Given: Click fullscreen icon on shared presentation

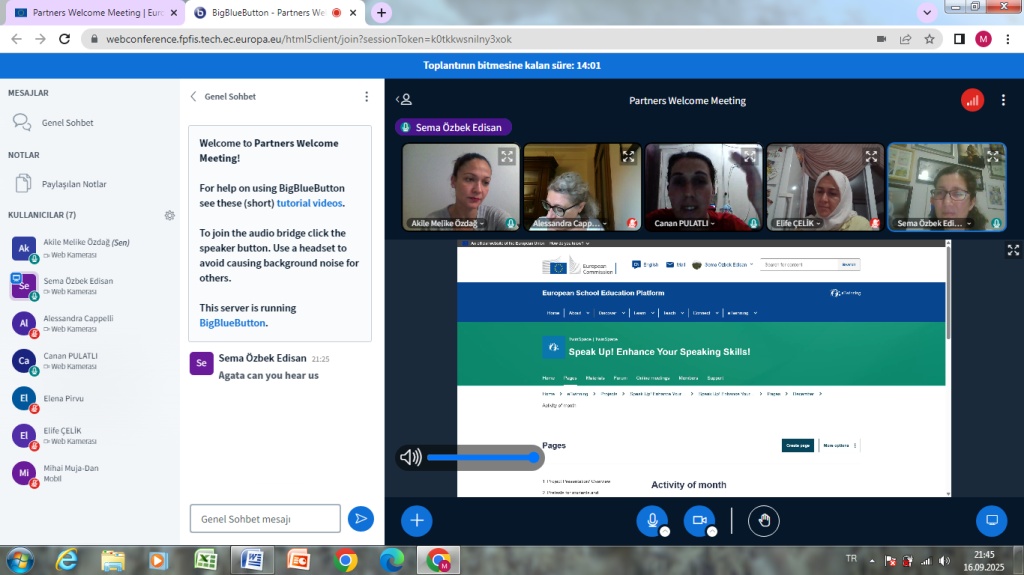Looking at the screenshot, I should tap(1012, 251).
